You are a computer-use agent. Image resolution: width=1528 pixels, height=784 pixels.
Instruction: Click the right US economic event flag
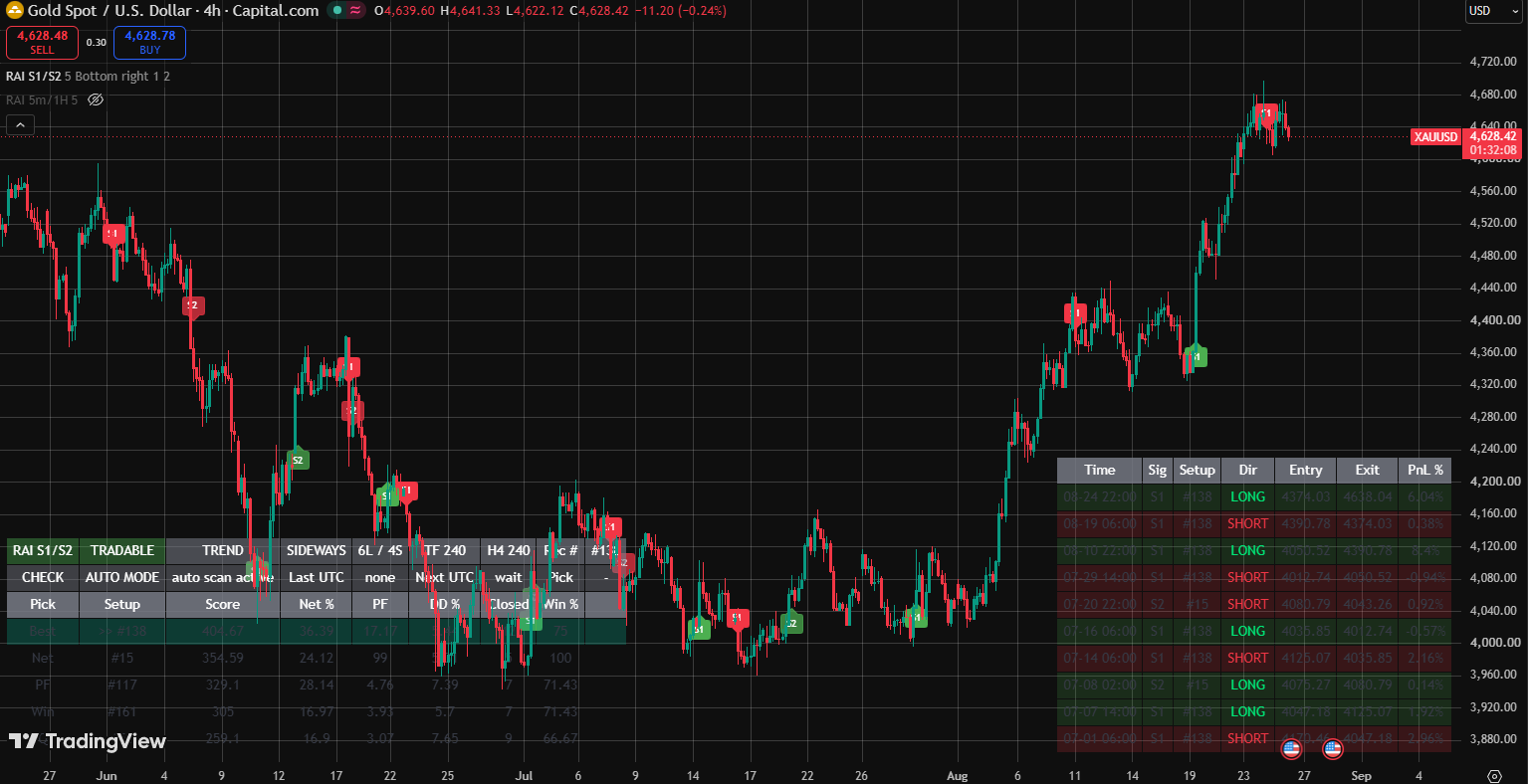tap(1333, 749)
